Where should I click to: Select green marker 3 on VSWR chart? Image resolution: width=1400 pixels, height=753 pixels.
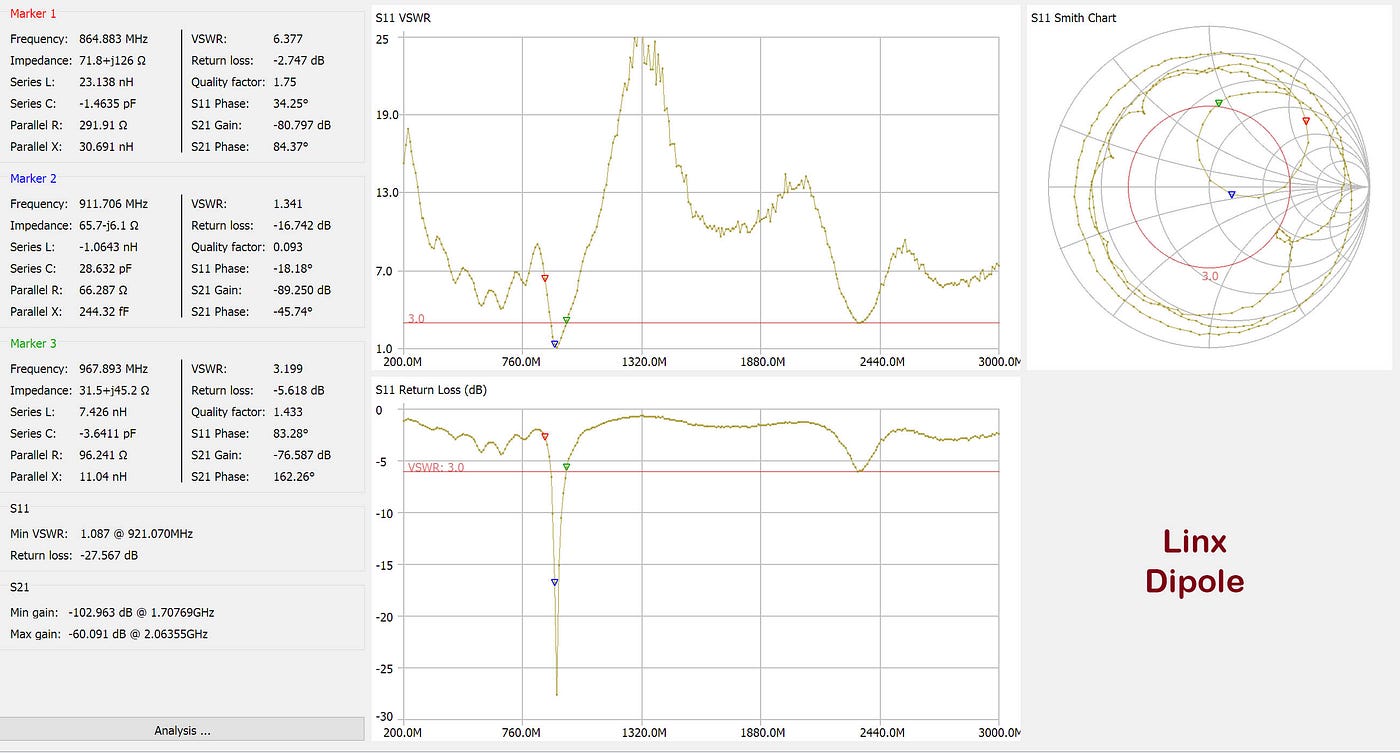566,320
